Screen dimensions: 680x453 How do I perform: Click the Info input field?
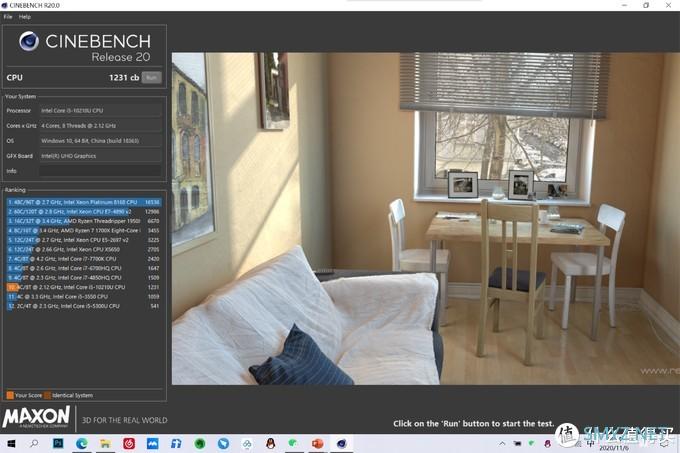pos(100,171)
